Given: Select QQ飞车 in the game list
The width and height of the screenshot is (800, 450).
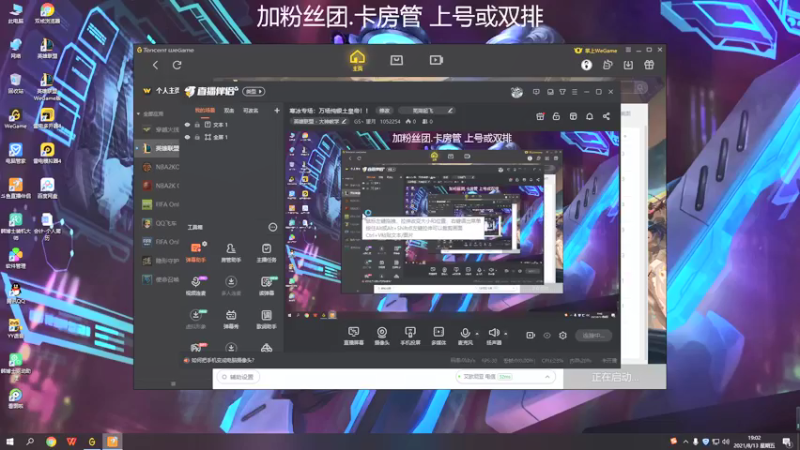Looking at the screenshot, I should (160, 223).
